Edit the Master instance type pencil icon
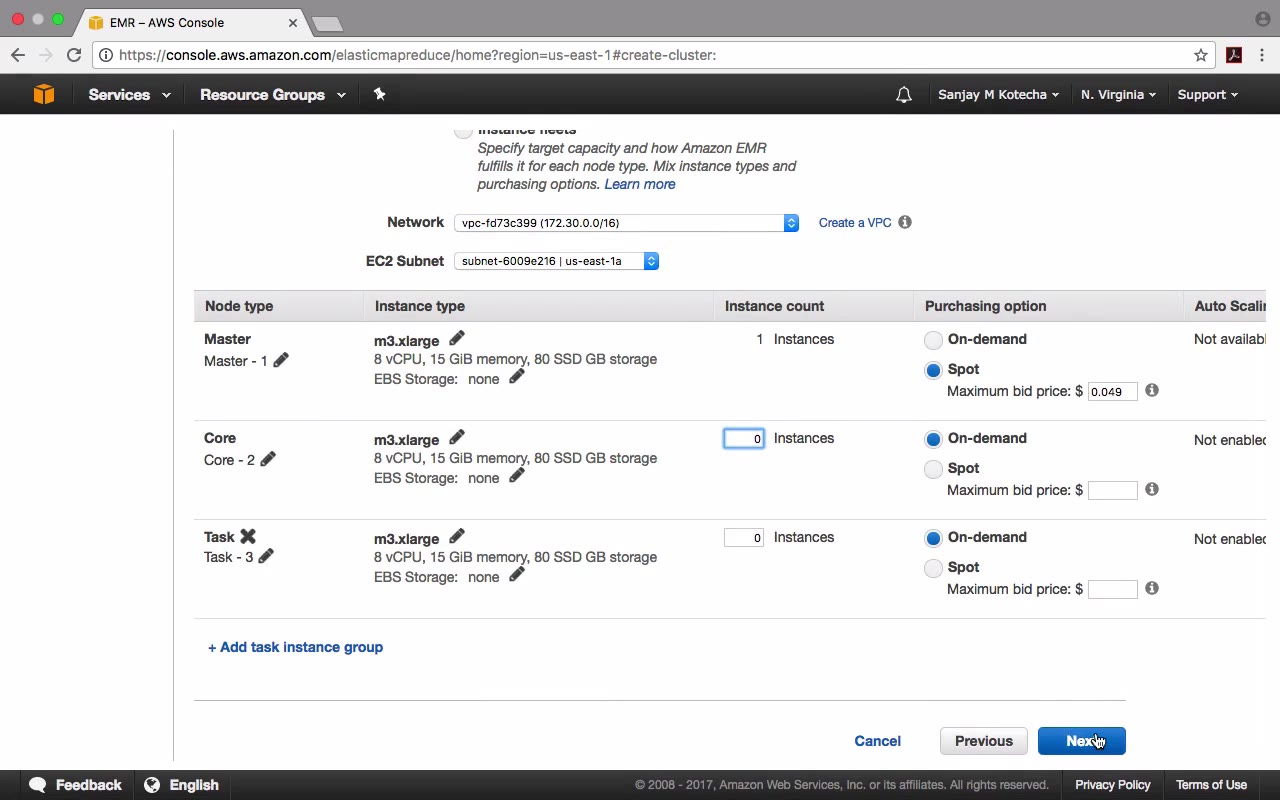Image resolution: width=1280 pixels, height=800 pixels. click(x=457, y=339)
